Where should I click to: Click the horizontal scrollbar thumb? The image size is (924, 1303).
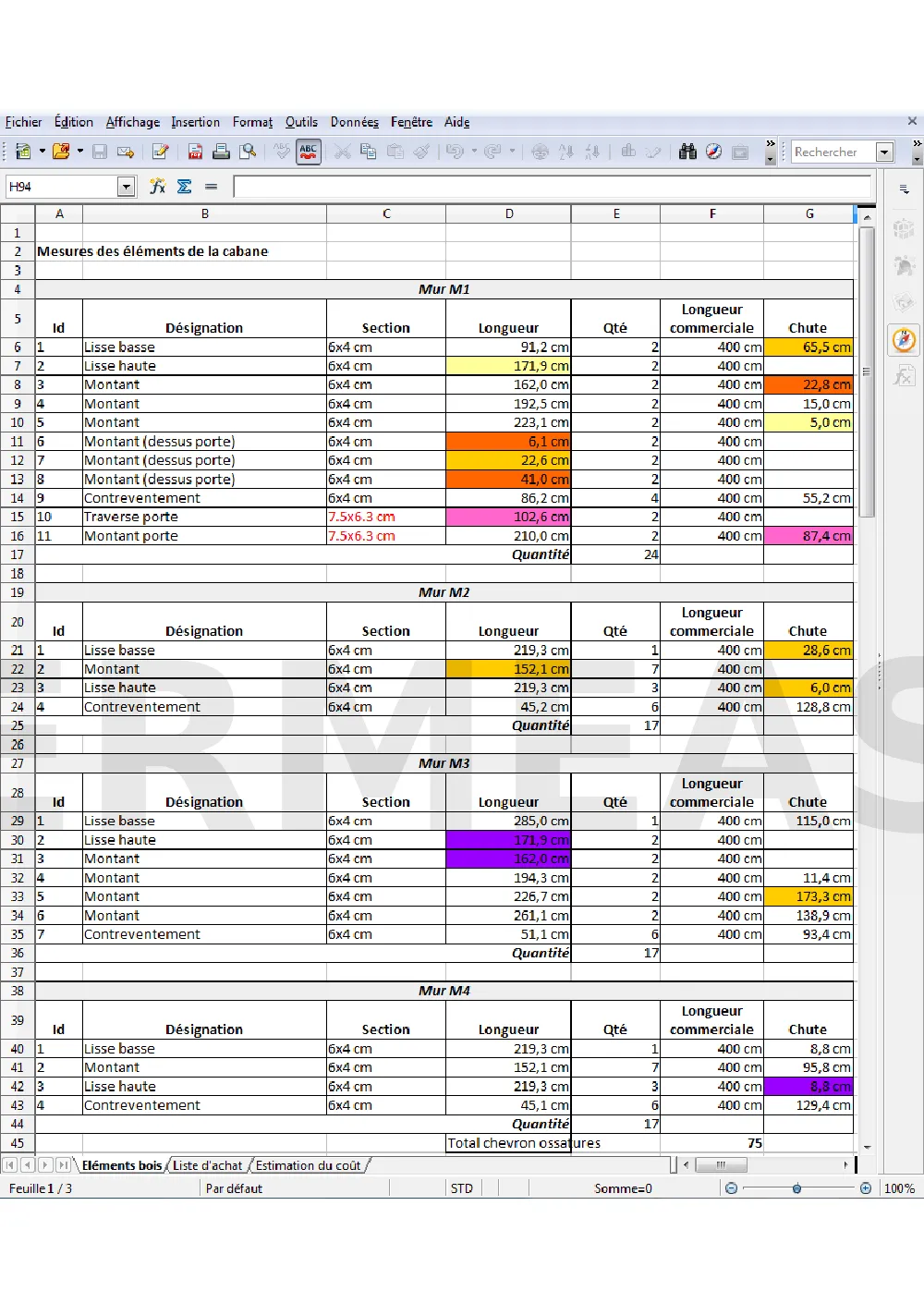[721, 1165]
